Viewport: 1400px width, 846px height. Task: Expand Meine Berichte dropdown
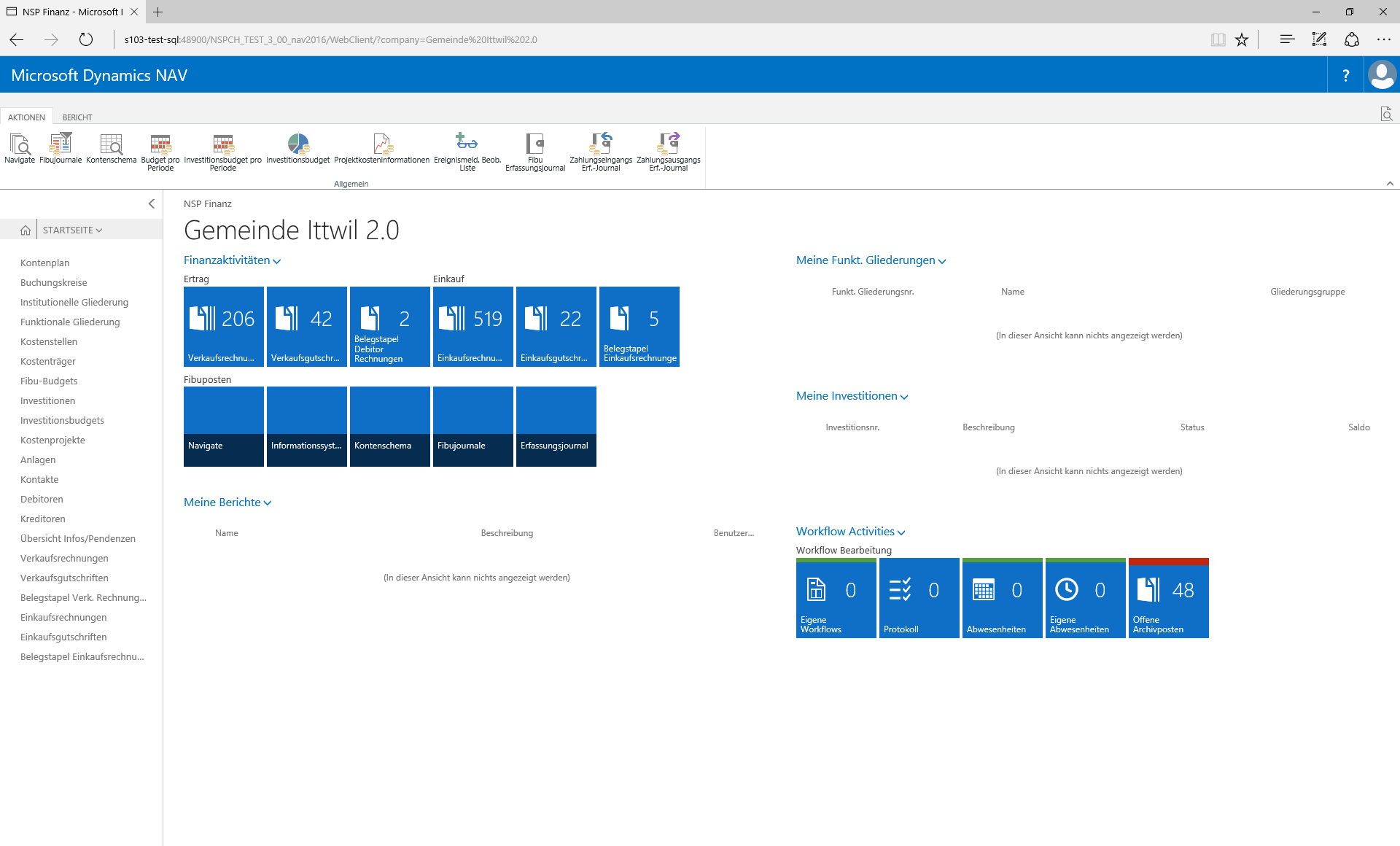(x=227, y=502)
